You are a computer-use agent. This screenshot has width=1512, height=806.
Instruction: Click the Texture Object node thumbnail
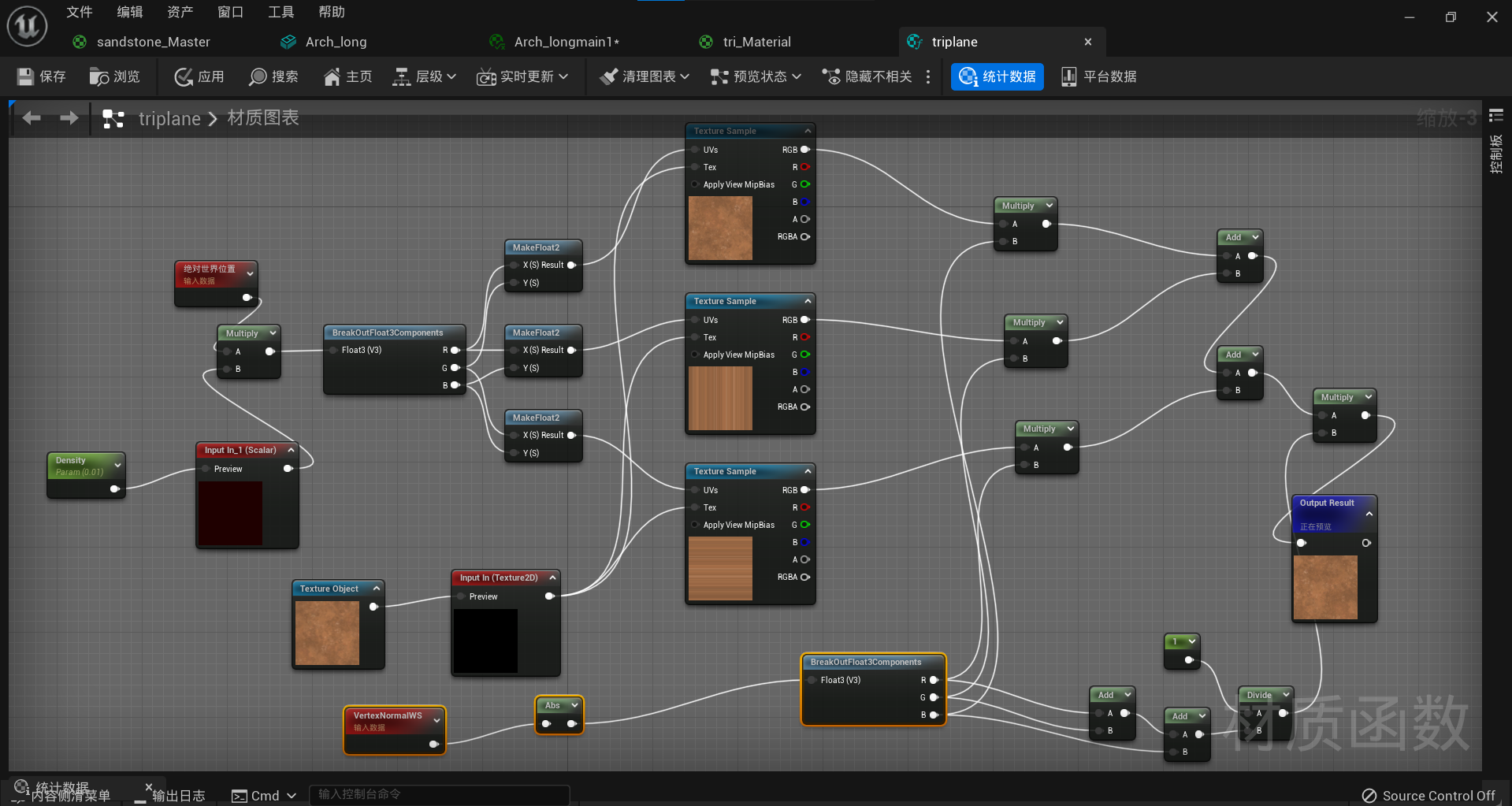click(x=327, y=633)
